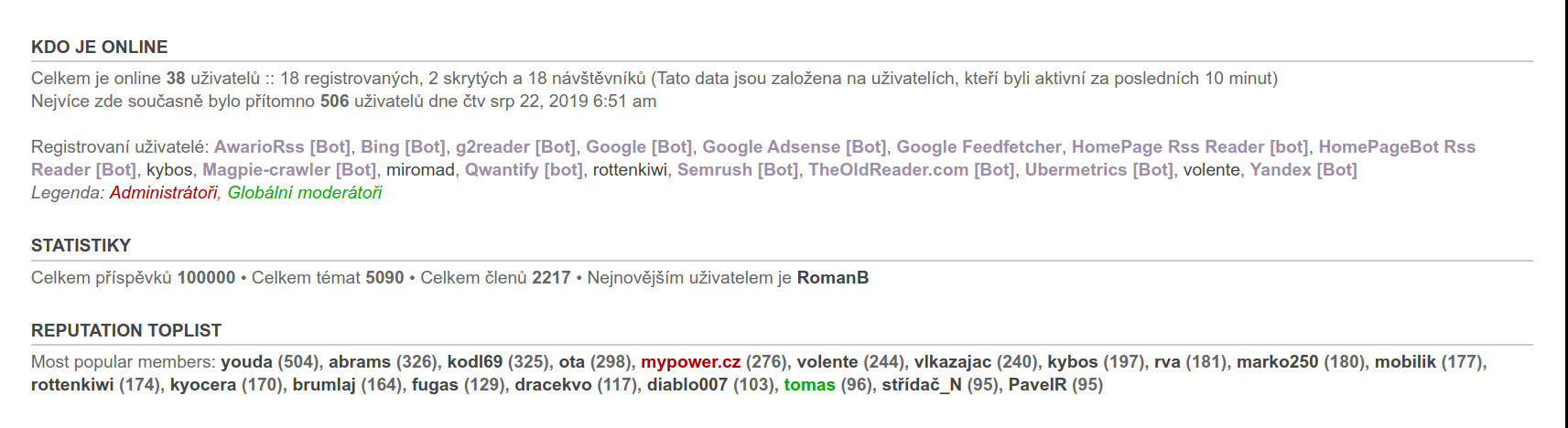Open the Semrush [Bot] profile
This screenshot has height=428, width=1568.
pos(737,170)
